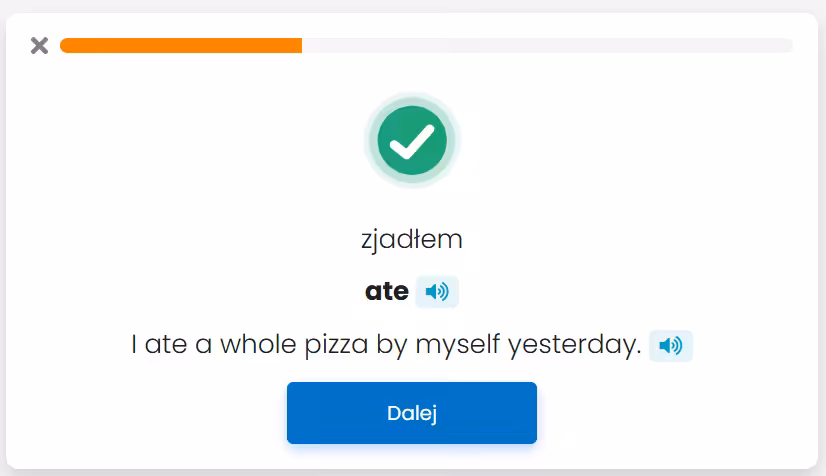The image size is (826, 476).
Task: Close the flashcard lesson with the X
Action: pyautogui.click(x=39, y=45)
